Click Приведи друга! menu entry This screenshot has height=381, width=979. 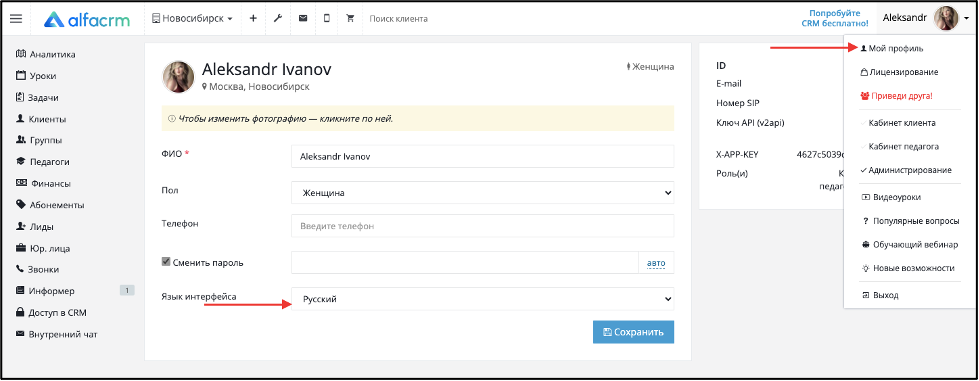pos(896,96)
